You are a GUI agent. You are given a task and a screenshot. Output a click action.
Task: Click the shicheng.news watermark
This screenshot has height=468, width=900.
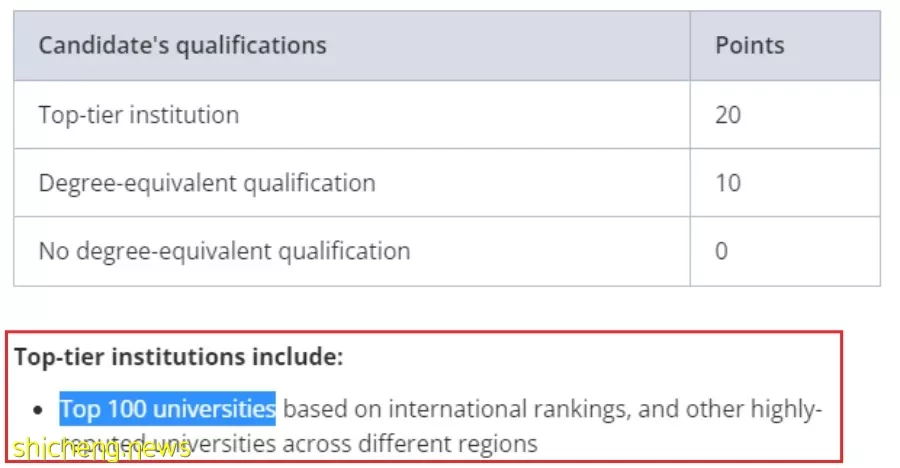102,448
